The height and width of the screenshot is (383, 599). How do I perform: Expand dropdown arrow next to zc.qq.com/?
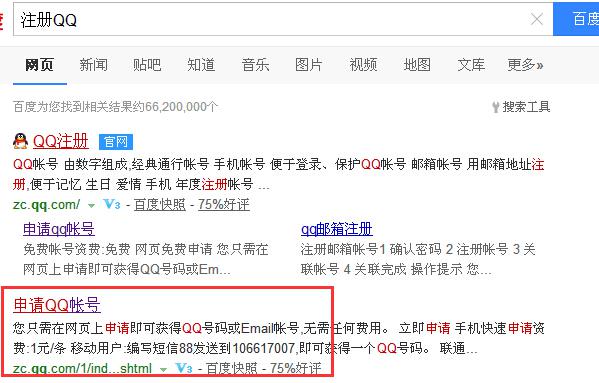coord(91,206)
